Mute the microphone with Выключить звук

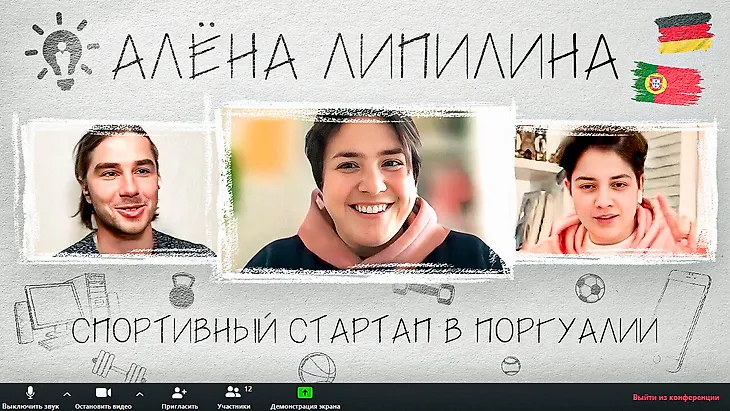(30, 397)
